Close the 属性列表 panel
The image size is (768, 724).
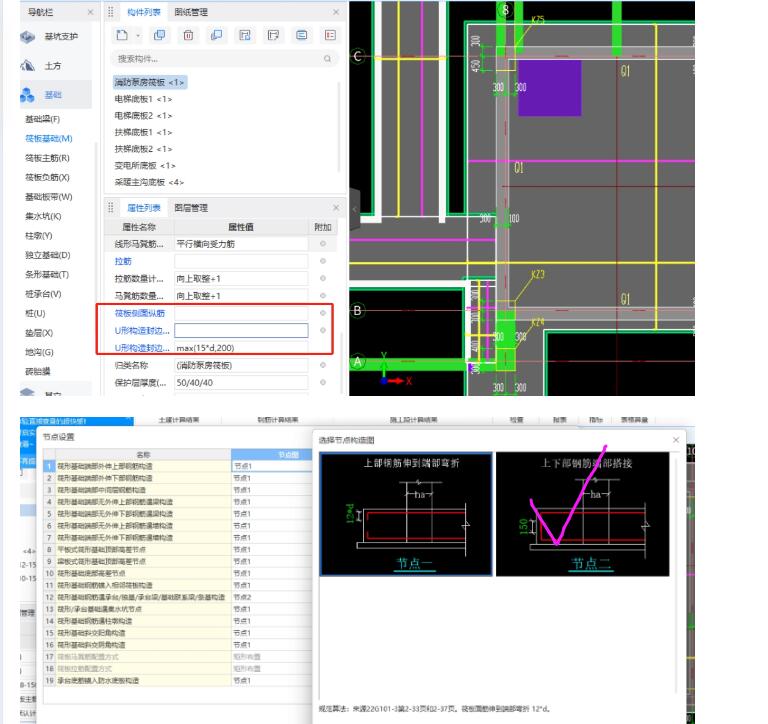(336, 208)
